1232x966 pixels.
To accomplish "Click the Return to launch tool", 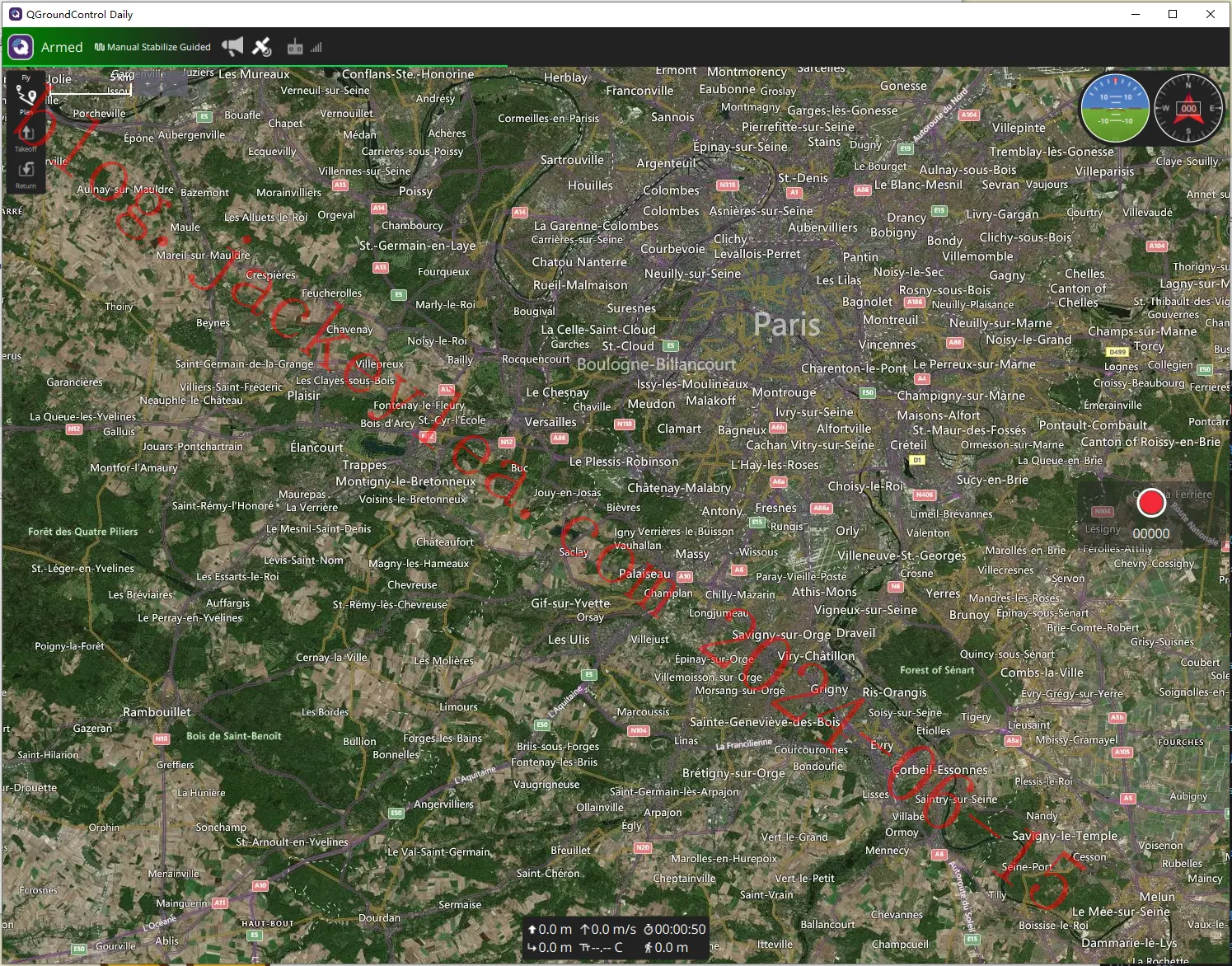I will (x=26, y=174).
